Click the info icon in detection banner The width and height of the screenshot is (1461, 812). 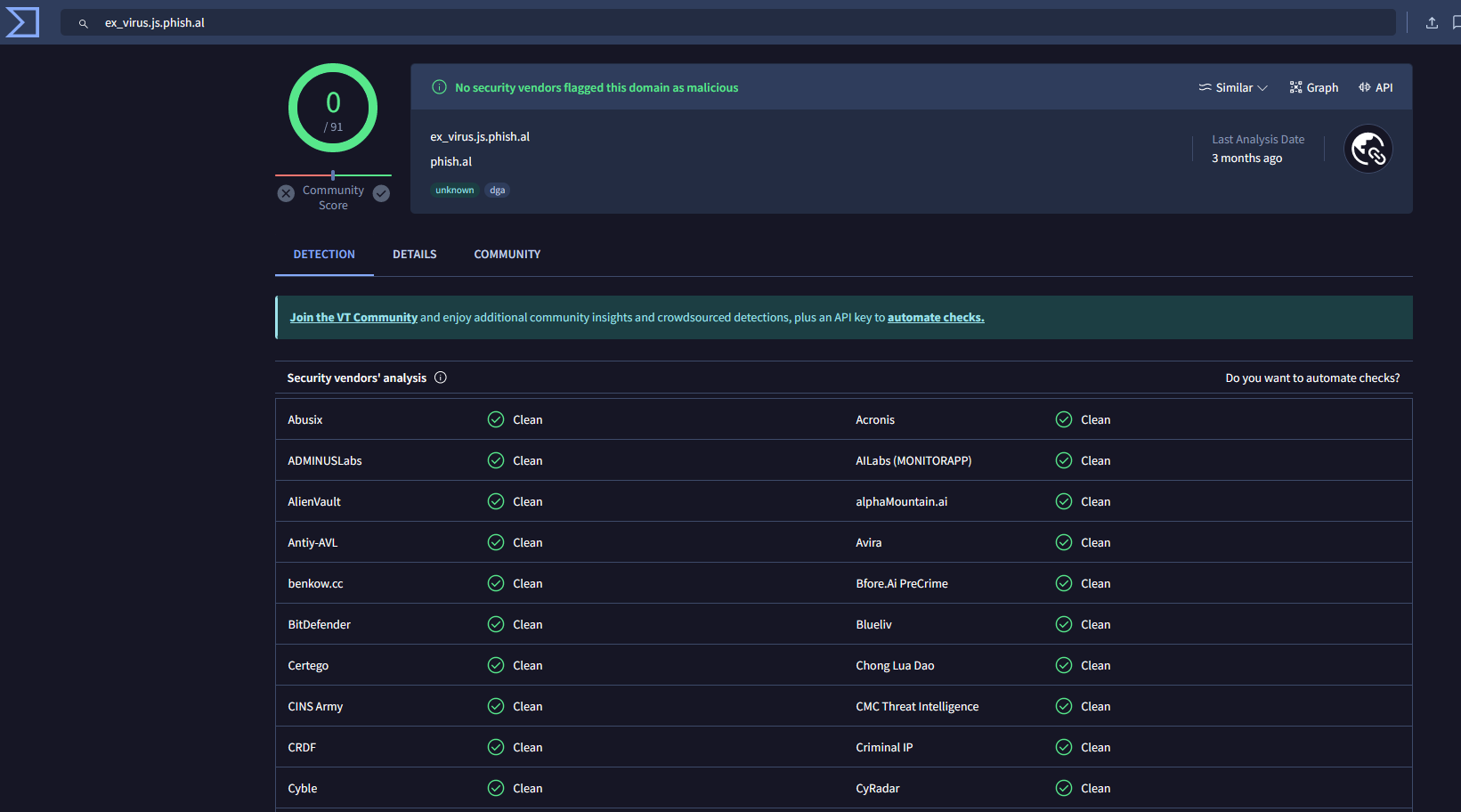point(439,87)
